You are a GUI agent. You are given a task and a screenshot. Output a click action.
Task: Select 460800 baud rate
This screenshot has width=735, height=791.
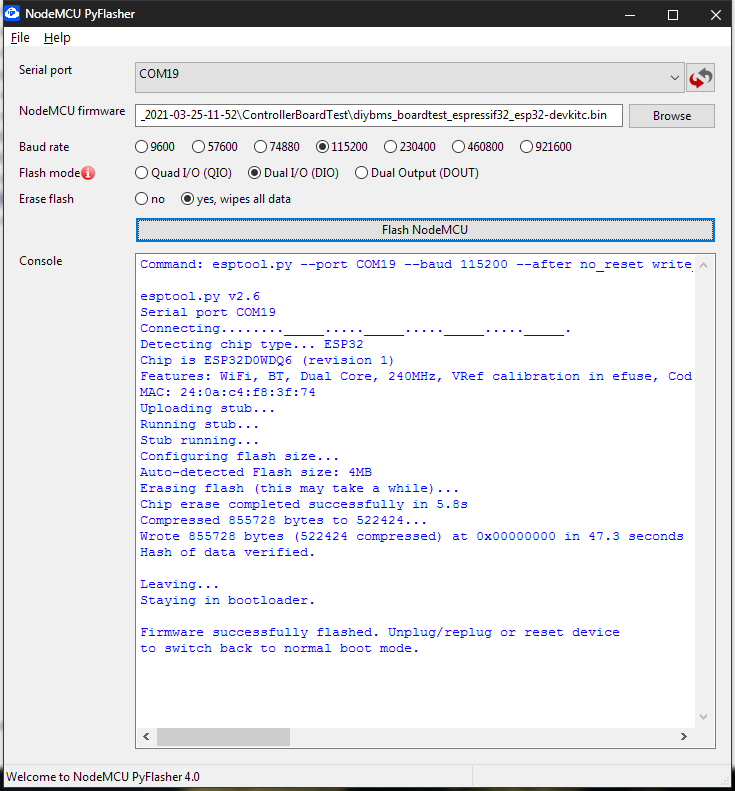tap(478, 147)
